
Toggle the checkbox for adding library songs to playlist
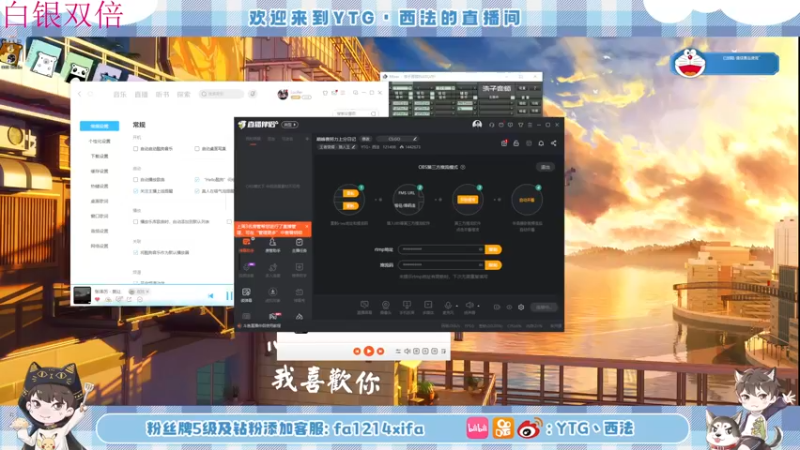point(135,222)
